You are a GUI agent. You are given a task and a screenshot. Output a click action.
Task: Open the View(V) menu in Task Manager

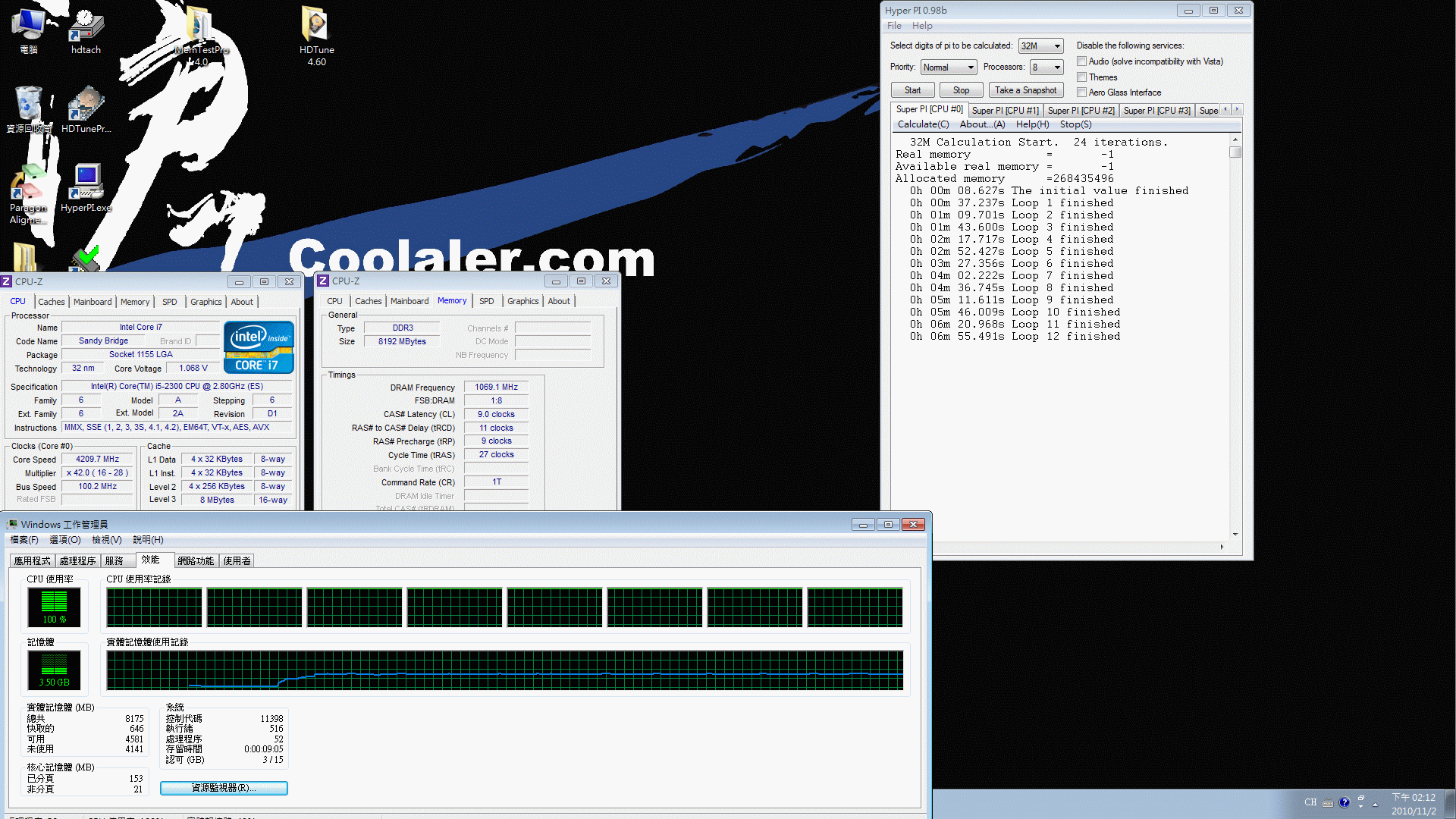click(x=106, y=540)
